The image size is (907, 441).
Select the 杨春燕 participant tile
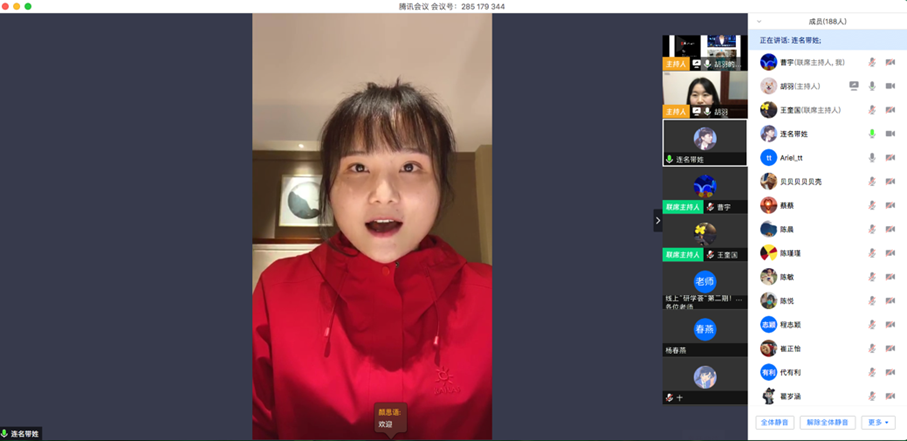tap(704, 335)
